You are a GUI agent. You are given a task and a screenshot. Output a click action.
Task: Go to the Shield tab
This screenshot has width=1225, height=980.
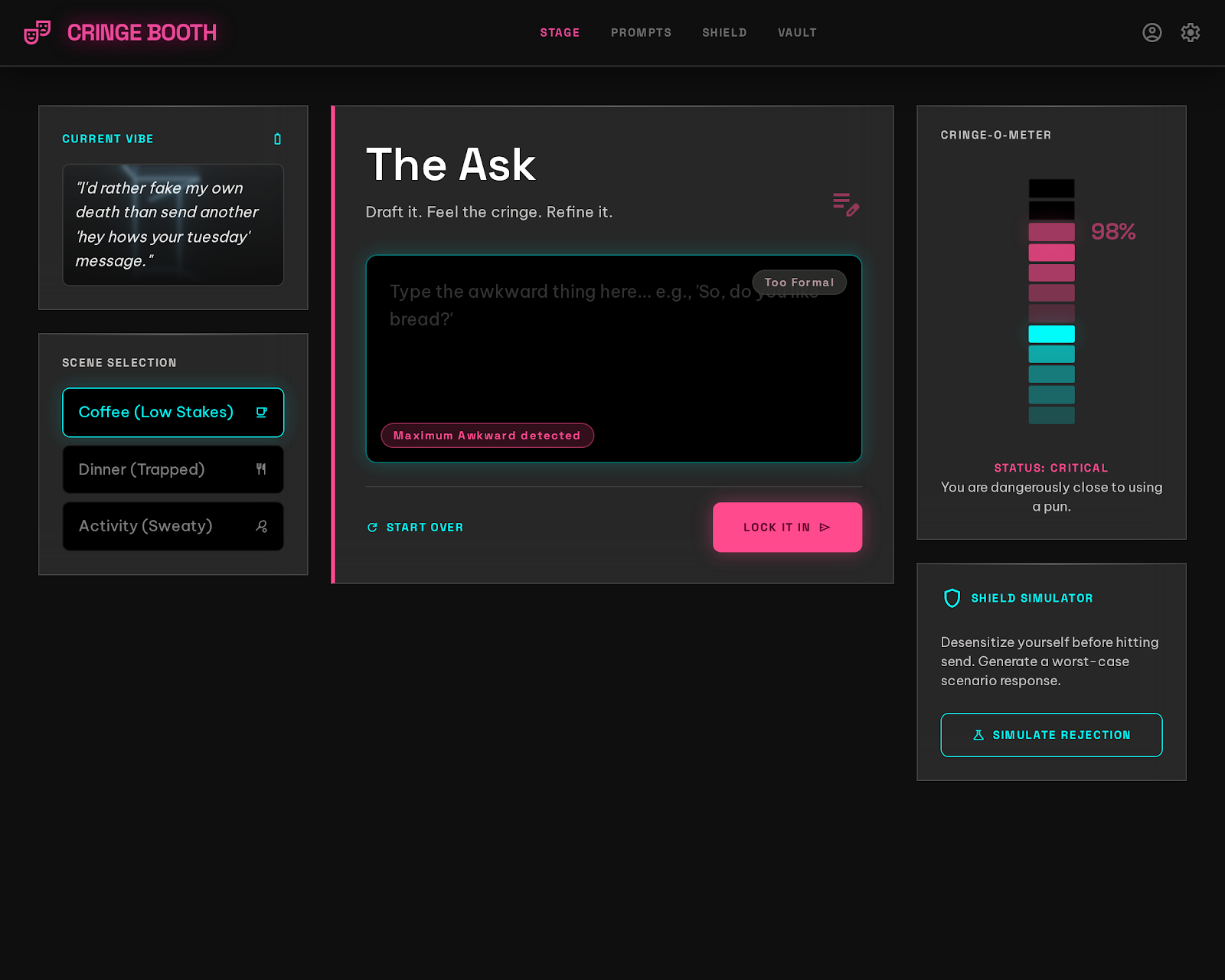[724, 32]
